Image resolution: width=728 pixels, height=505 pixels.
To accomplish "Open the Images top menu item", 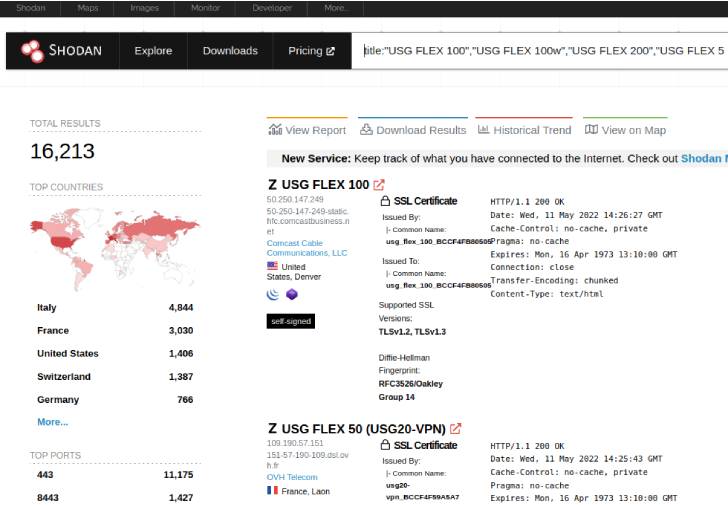I will [x=144, y=8].
